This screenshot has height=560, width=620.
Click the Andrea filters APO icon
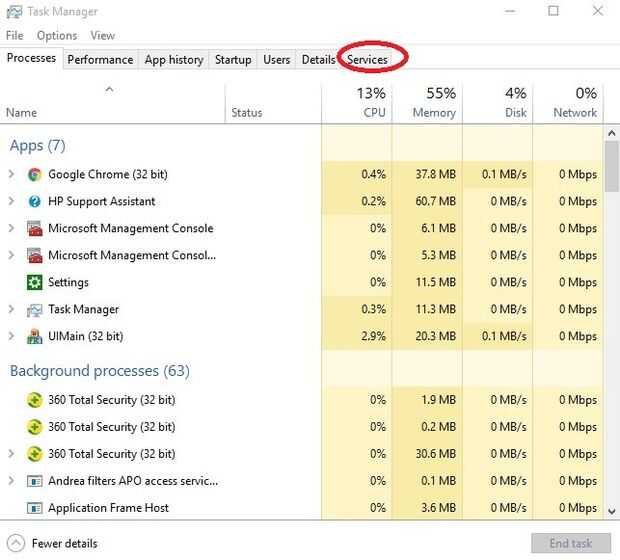(35, 481)
